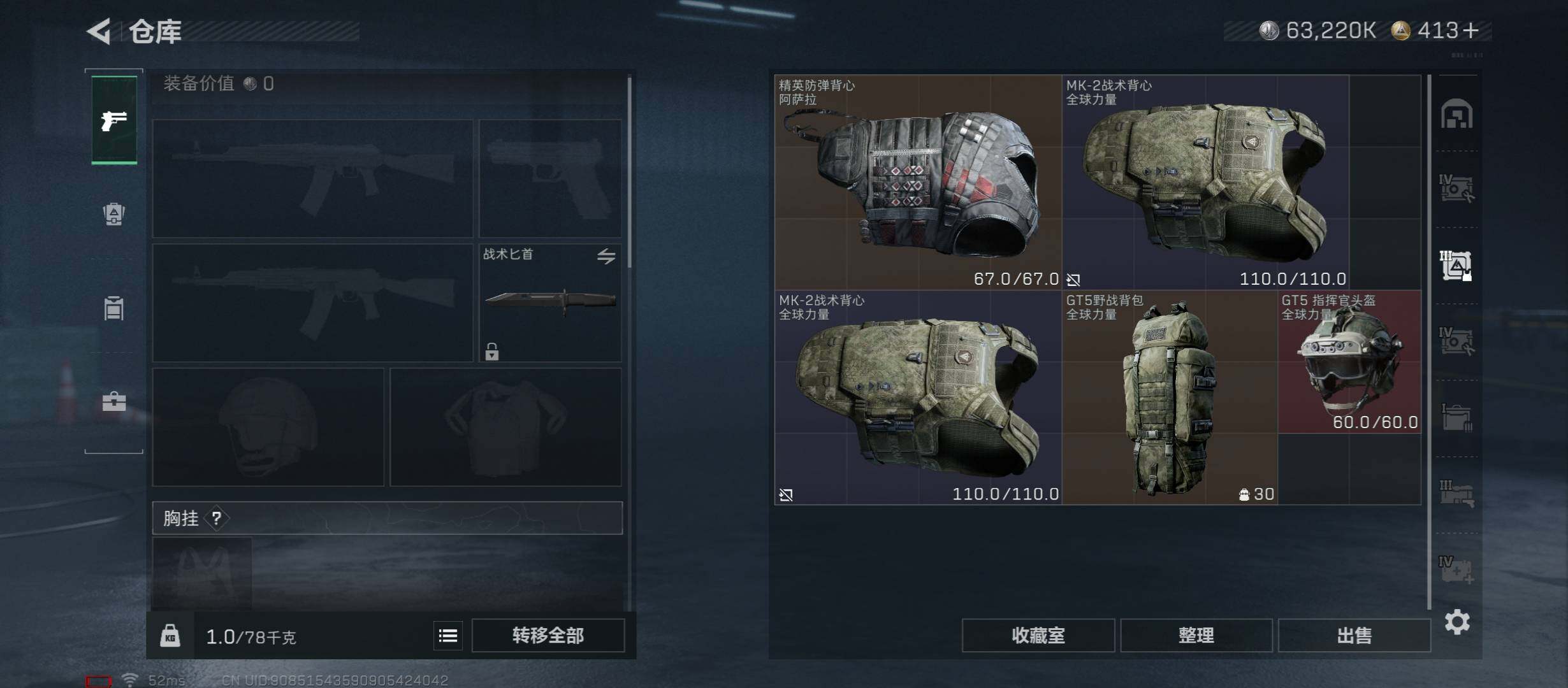Open the briefcase safe box tab
The width and height of the screenshot is (1568, 688).
point(114,401)
